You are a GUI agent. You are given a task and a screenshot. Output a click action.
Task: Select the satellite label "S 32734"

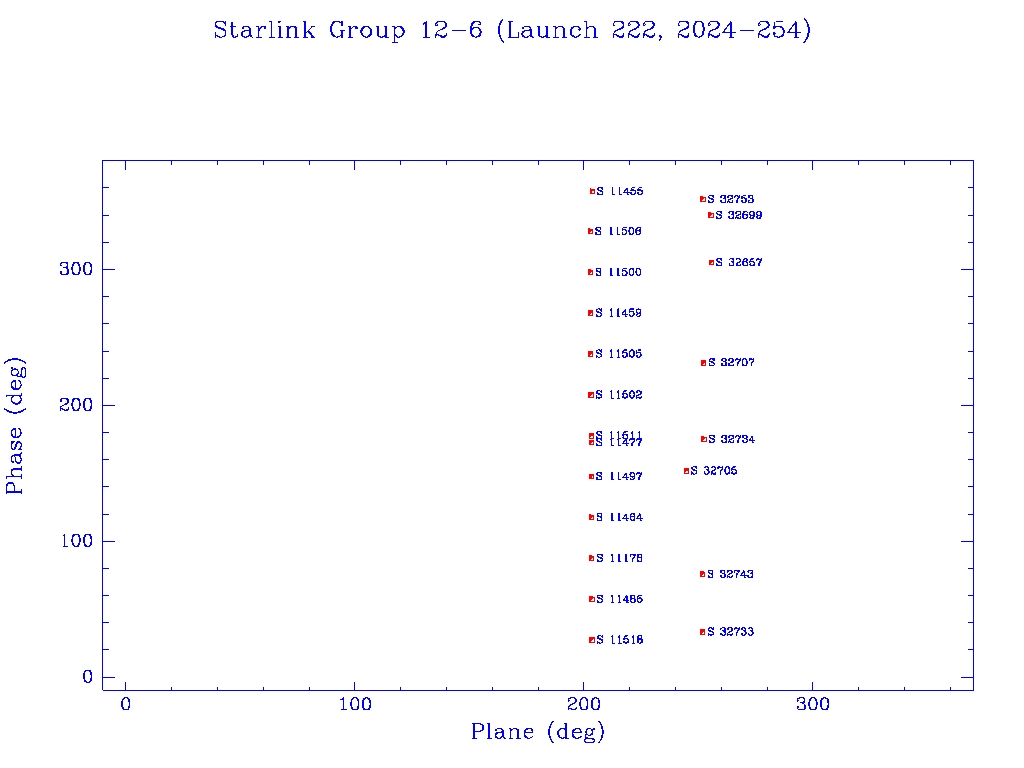(x=731, y=440)
